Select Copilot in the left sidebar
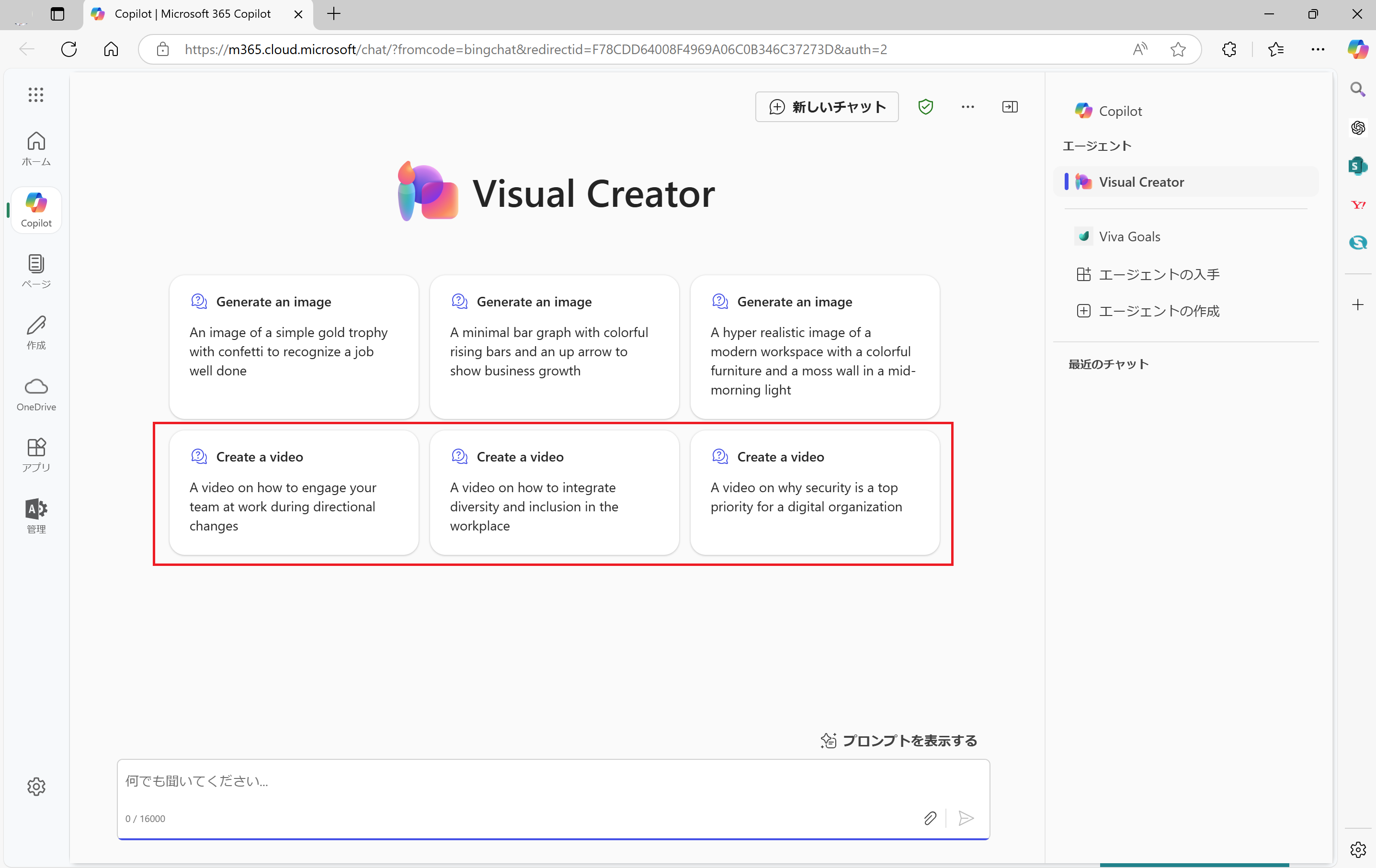The image size is (1376, 868). pos(36,210)
